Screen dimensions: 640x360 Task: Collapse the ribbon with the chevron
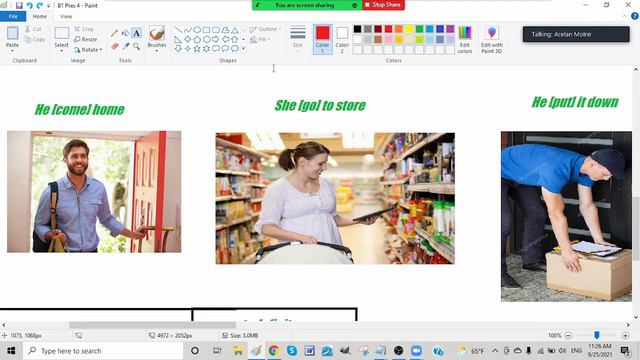[x=624, y=16]
